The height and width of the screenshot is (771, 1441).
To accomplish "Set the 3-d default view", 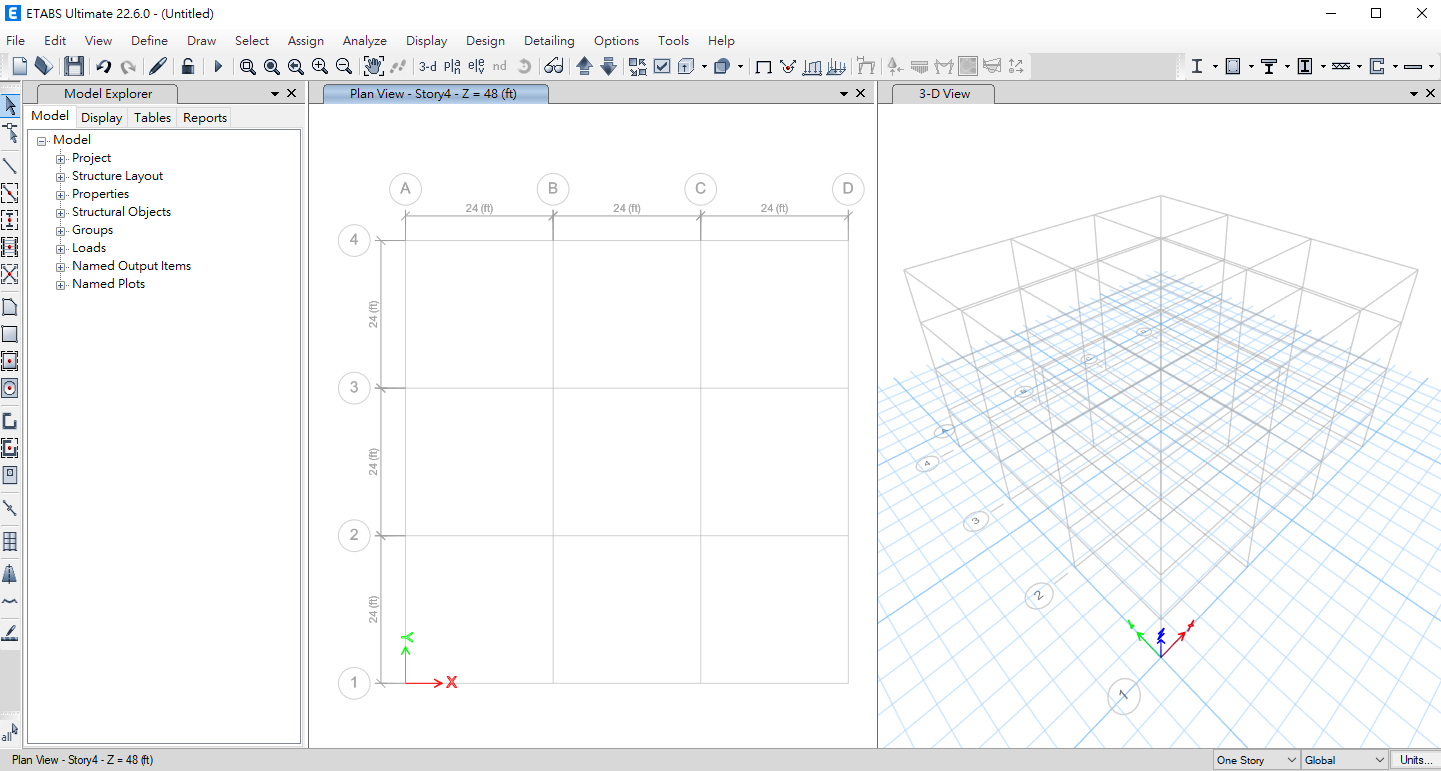I will coord(428,66).
